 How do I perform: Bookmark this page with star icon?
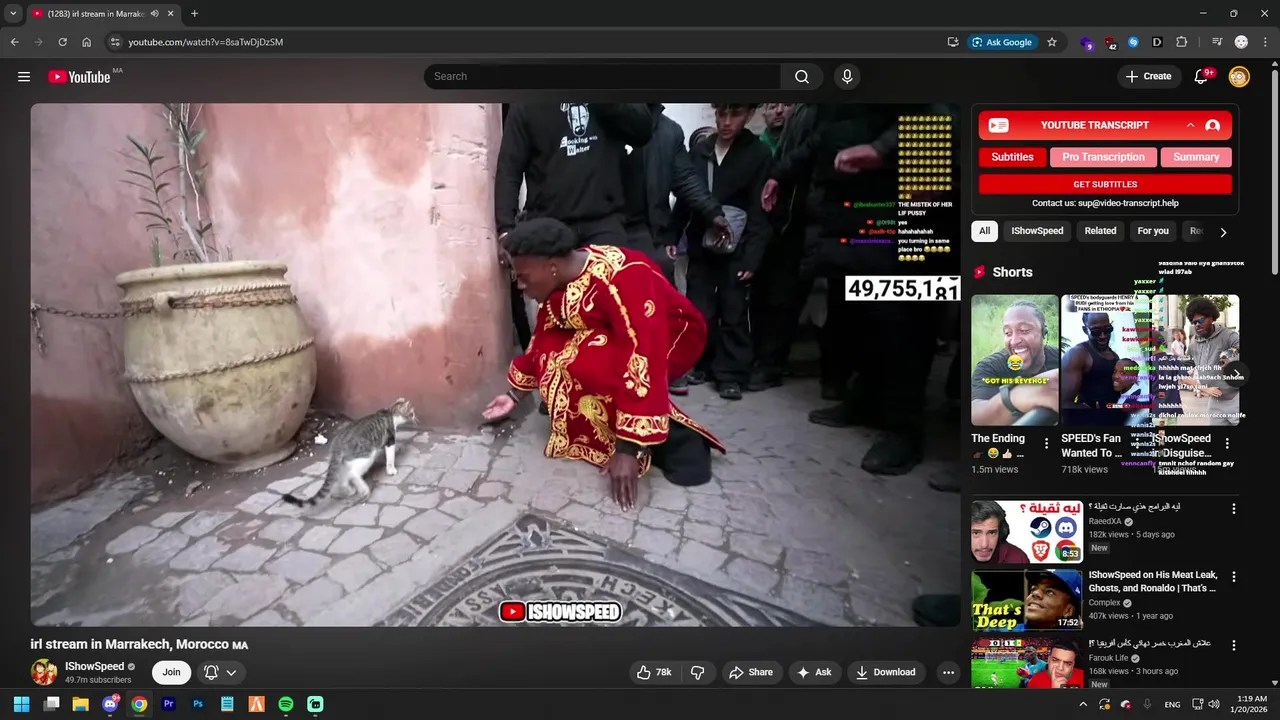(x=1052, y=42)
